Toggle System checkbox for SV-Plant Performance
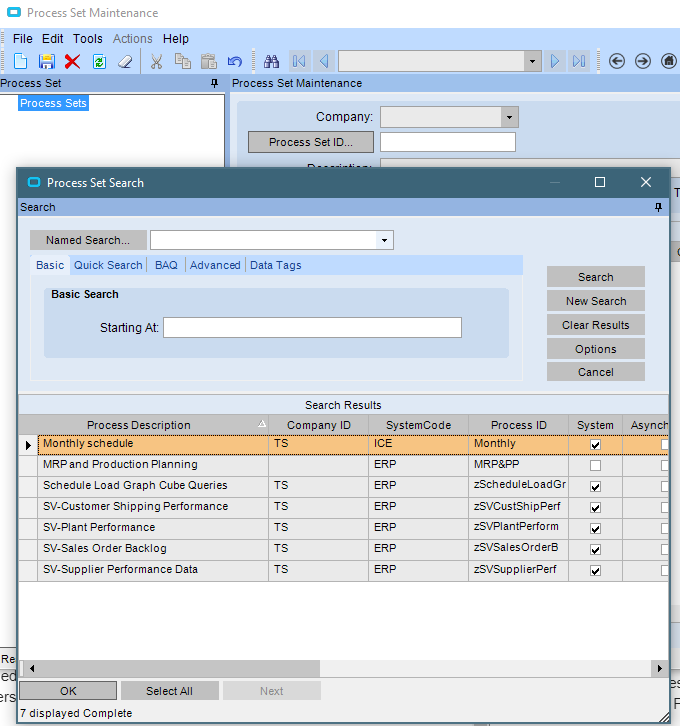The width and height of the screenshot is (680, 726). (x=595, y=529)
